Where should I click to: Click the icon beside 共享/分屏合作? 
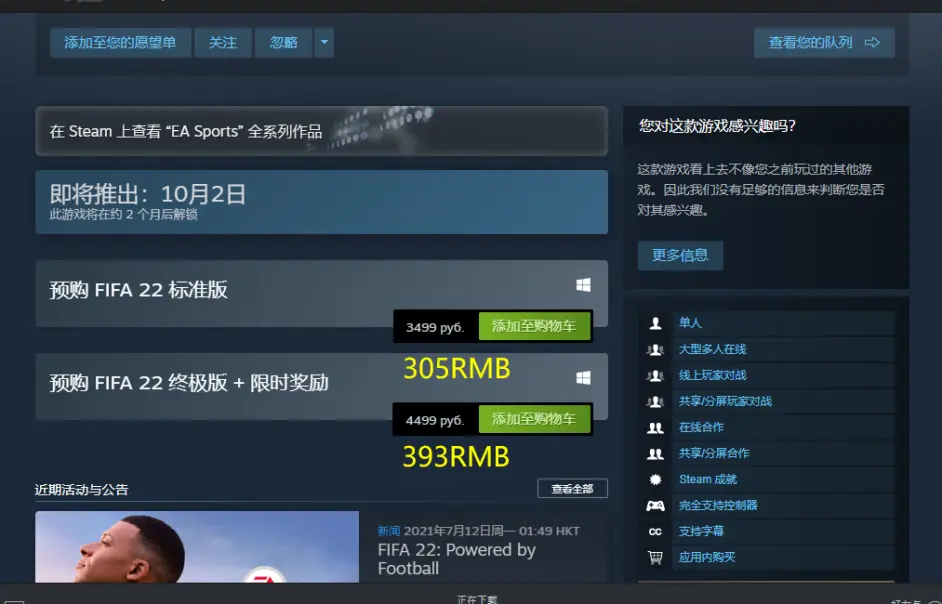click(x=655, y=454)
